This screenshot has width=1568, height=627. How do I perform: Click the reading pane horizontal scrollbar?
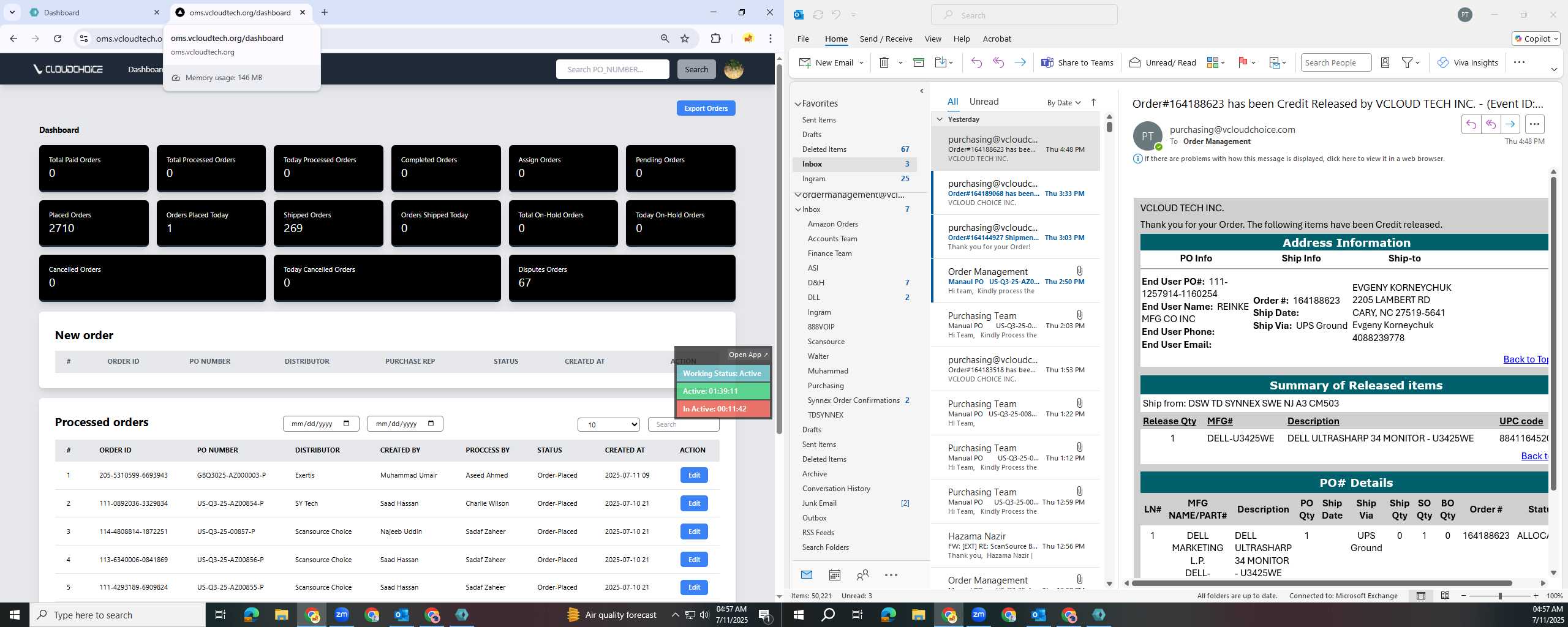[1321, 583]
